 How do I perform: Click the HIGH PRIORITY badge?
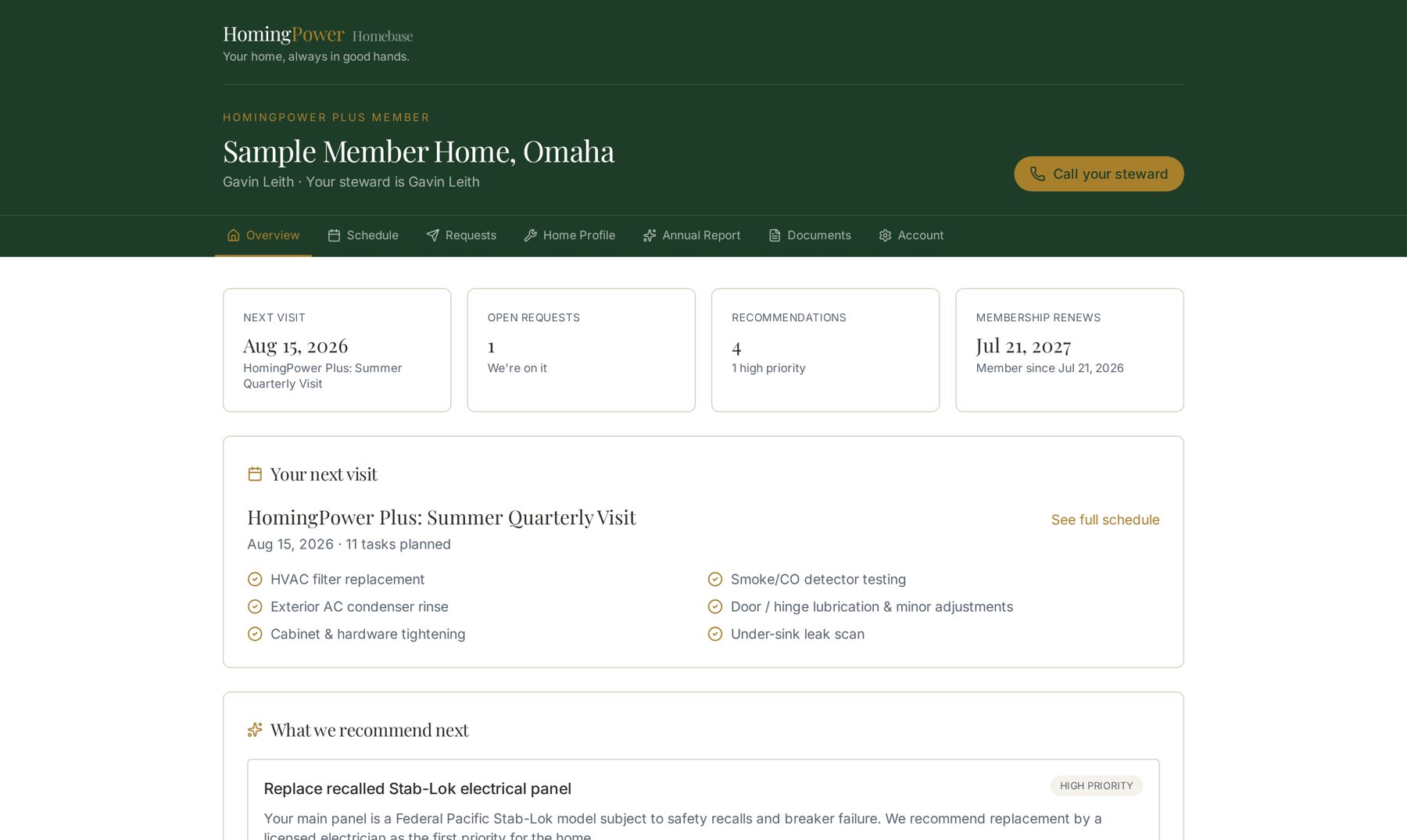tap(1097, 786)
